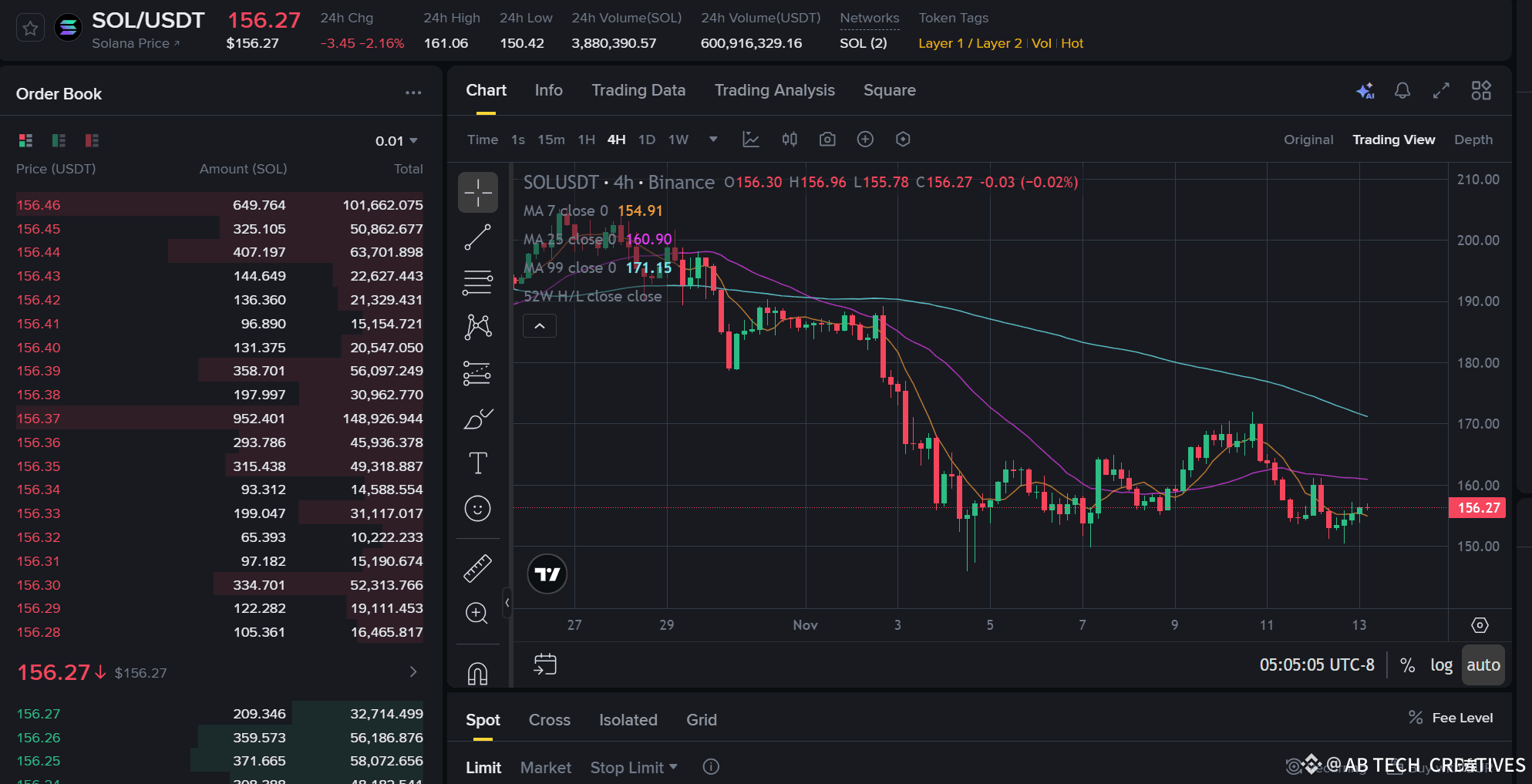Select the Chart tab
Image resolution: width=1532 pixels, height=784 pixels.
click(x=487, y=90)
